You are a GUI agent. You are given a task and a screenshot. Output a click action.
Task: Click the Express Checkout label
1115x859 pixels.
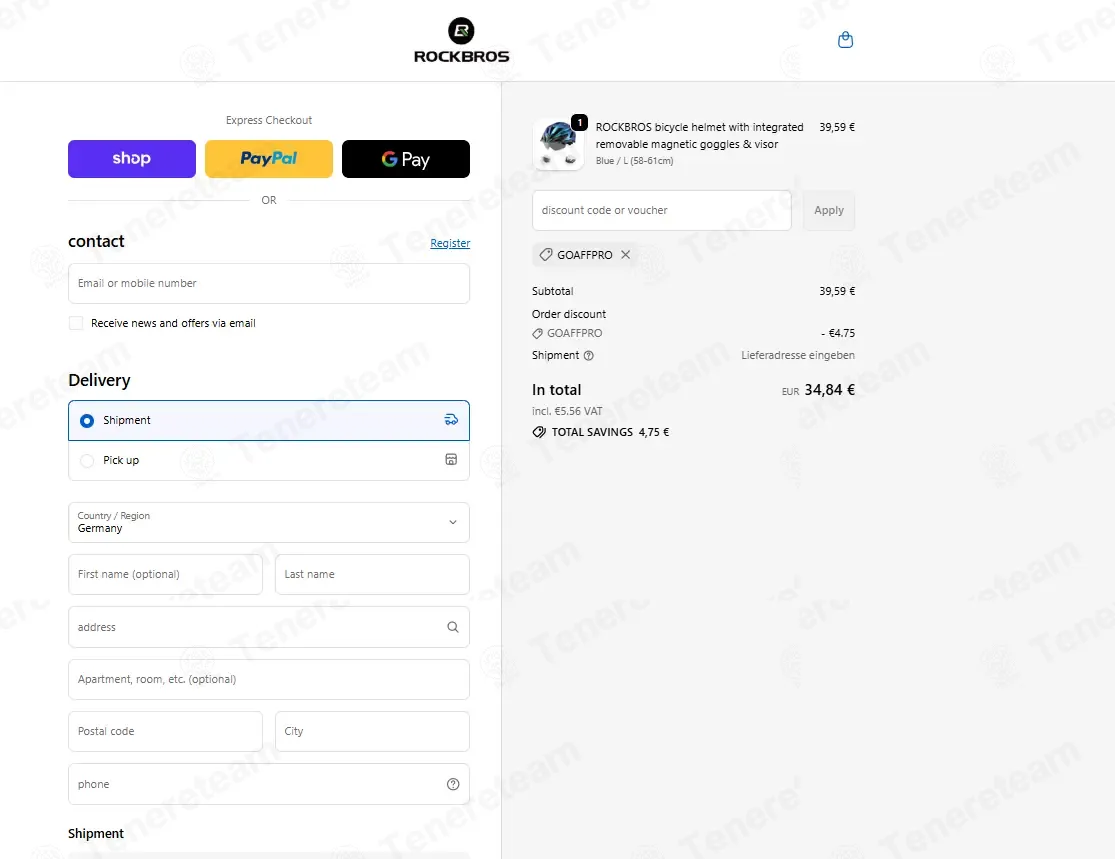(269, 120)
